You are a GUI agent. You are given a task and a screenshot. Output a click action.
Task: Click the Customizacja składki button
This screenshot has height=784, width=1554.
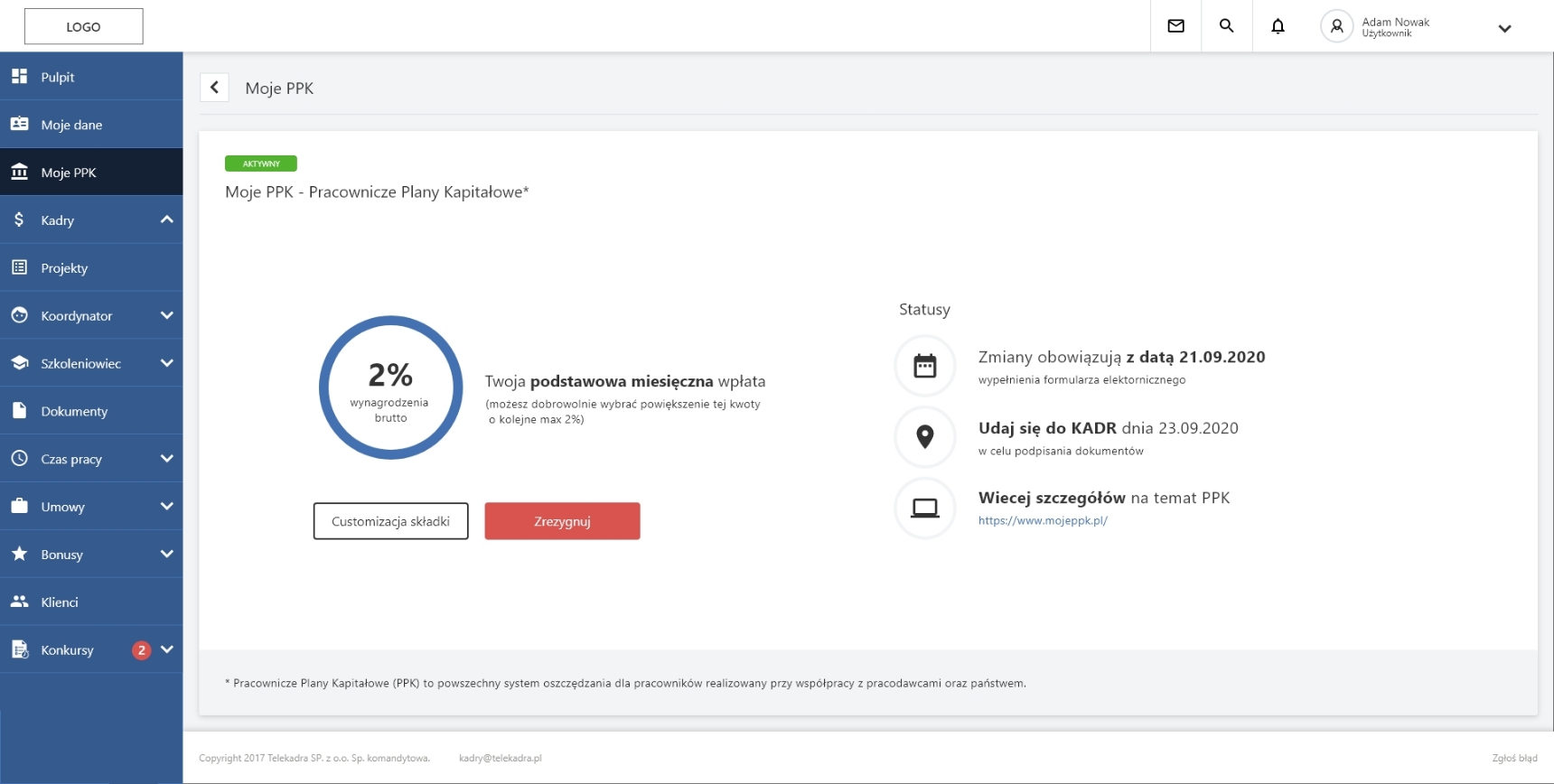coord(390,521)
